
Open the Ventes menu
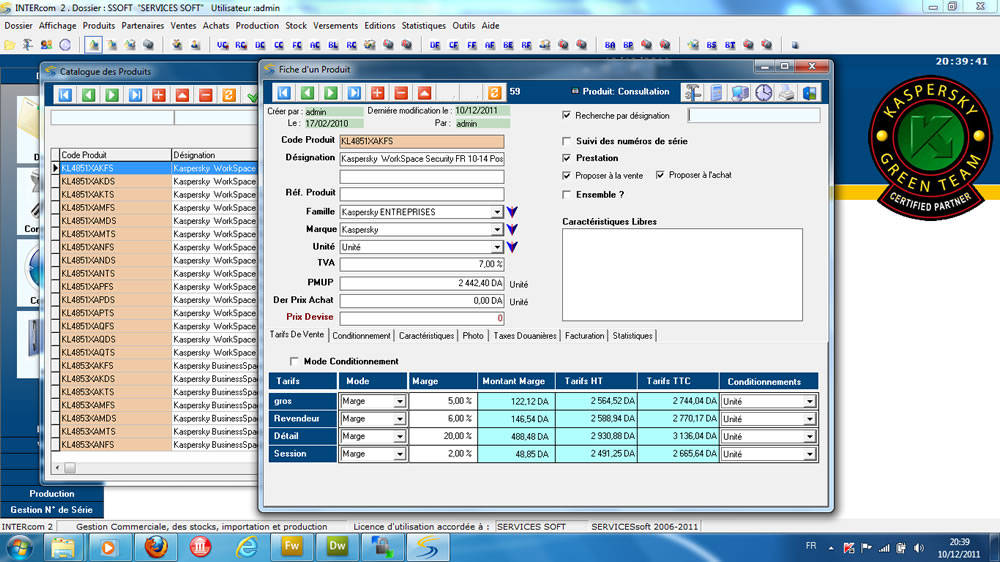coord(183,26)
